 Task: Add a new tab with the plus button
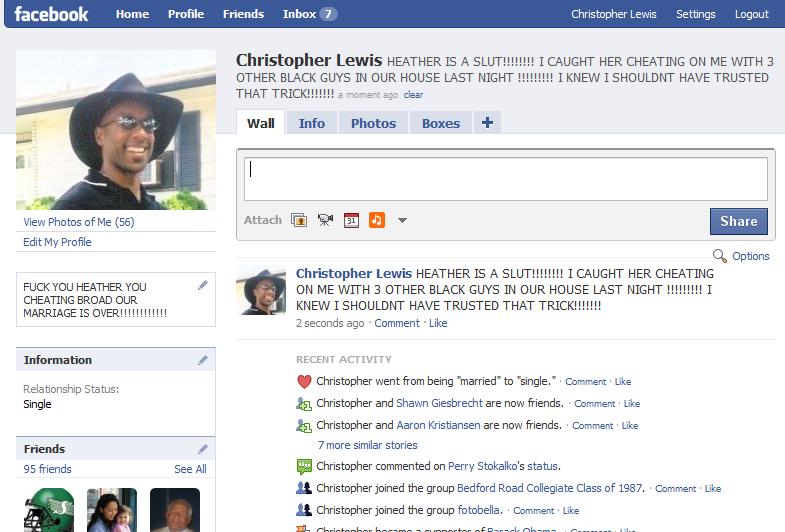click(x=488, y=123)
